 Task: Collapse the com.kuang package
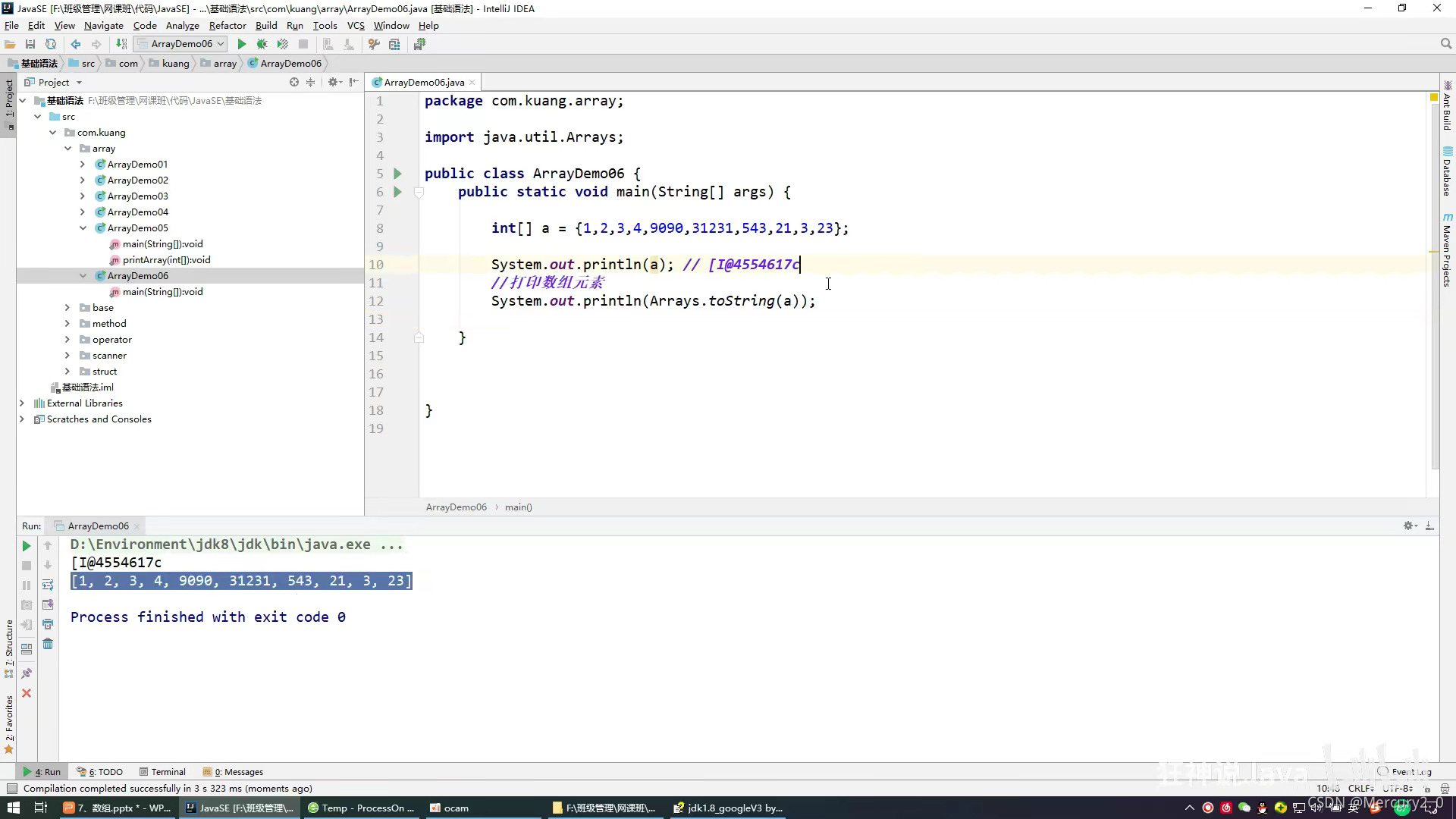coord(53,133)
